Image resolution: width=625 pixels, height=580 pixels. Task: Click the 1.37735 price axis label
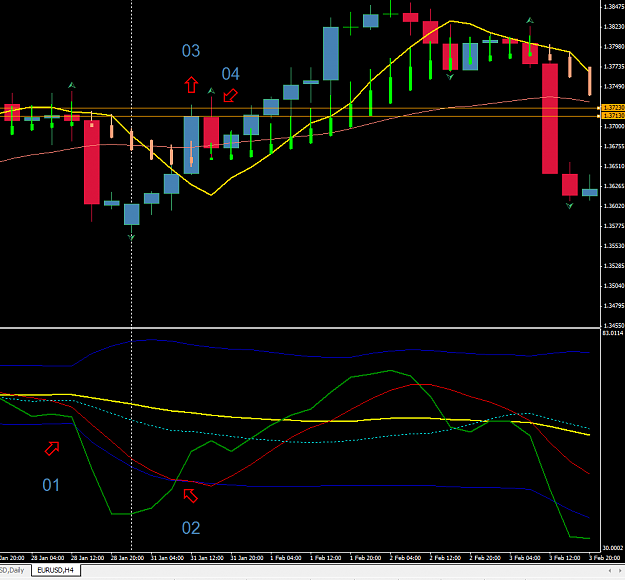[x=614, y=67]
